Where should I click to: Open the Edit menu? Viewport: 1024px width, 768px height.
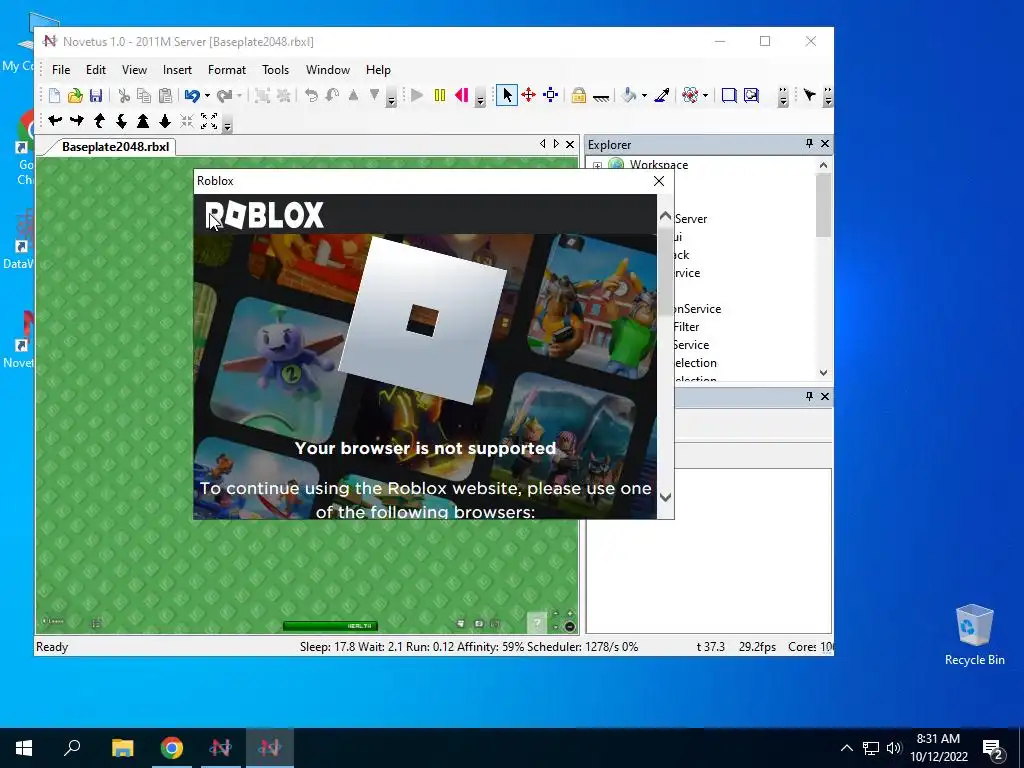coord(95,70)
